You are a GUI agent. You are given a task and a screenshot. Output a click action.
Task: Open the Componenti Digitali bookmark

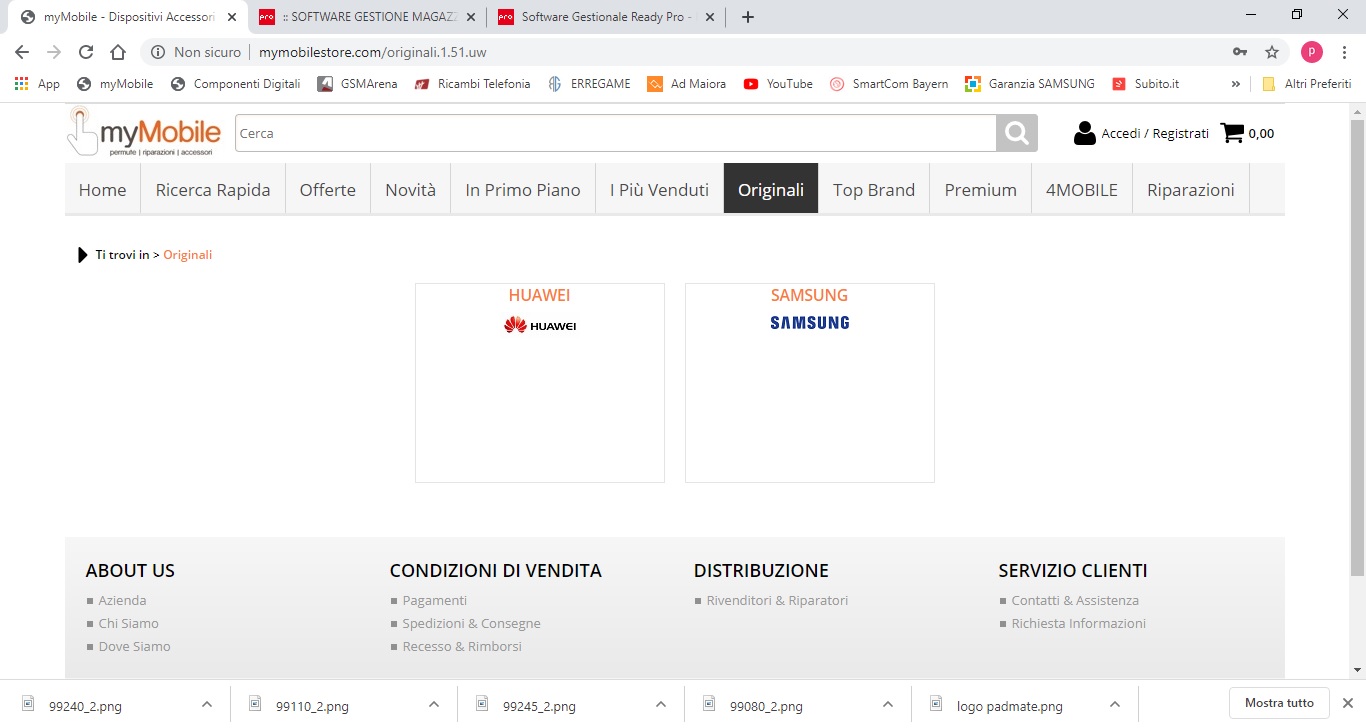click(235, 84)
